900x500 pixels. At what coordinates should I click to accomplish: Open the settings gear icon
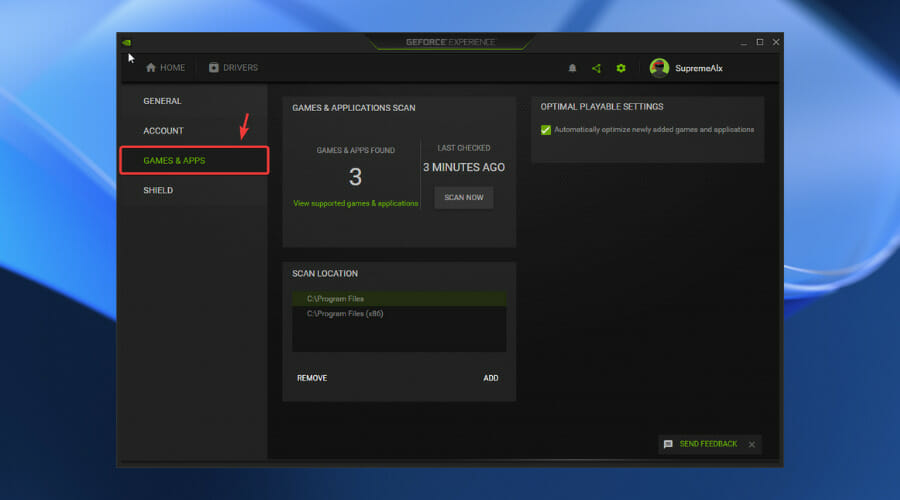(x=621, y=68)
